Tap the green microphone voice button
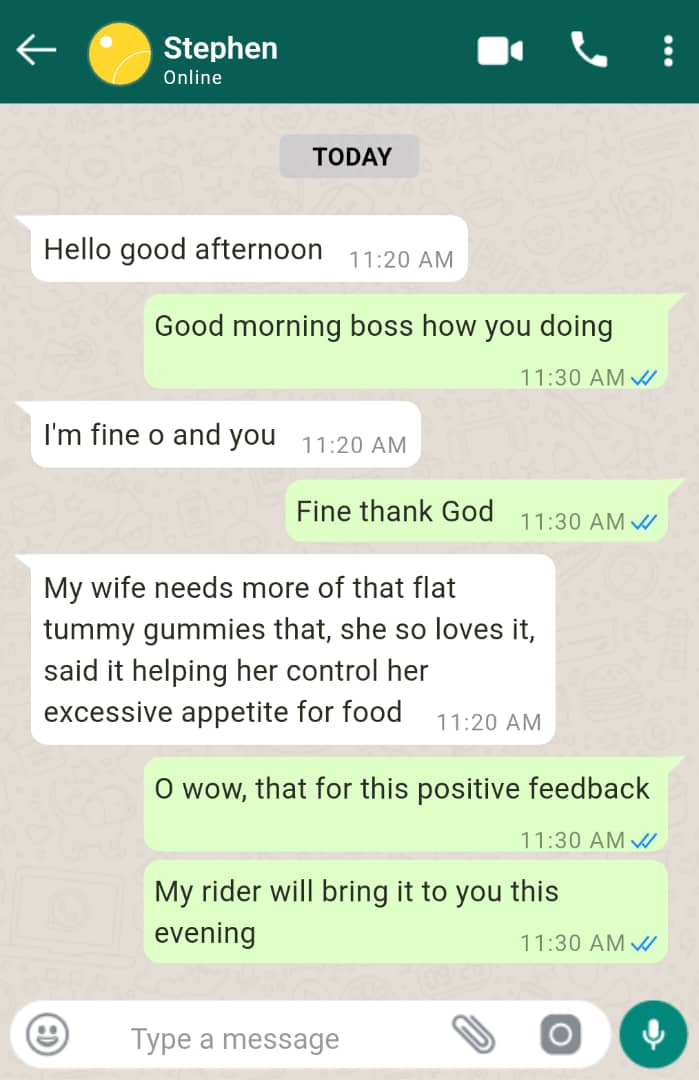The image size is (699, 1080). [x=653, y=1034]
